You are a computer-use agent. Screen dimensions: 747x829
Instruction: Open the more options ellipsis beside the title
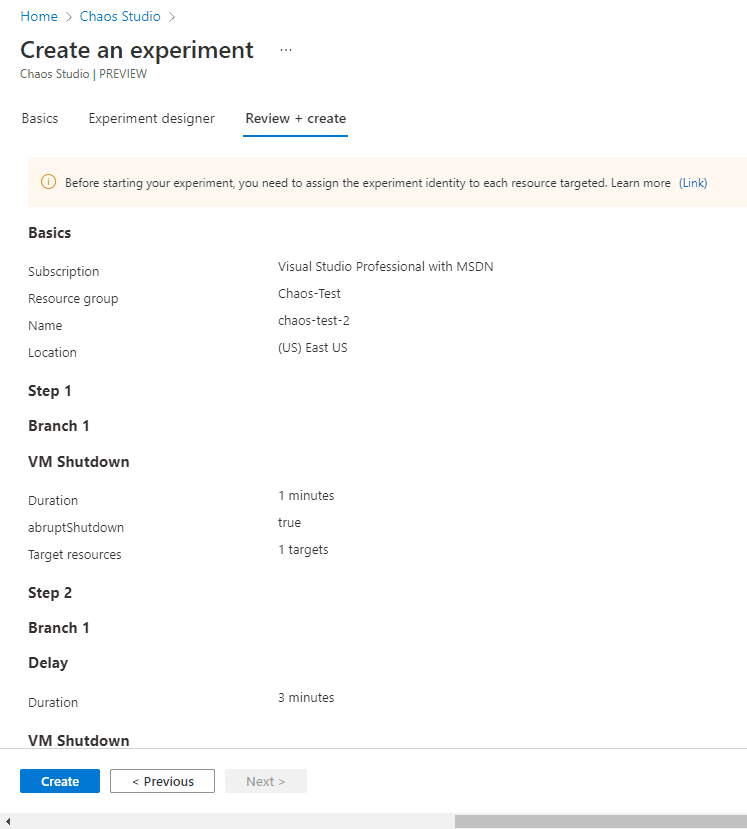tap(286, 50)
